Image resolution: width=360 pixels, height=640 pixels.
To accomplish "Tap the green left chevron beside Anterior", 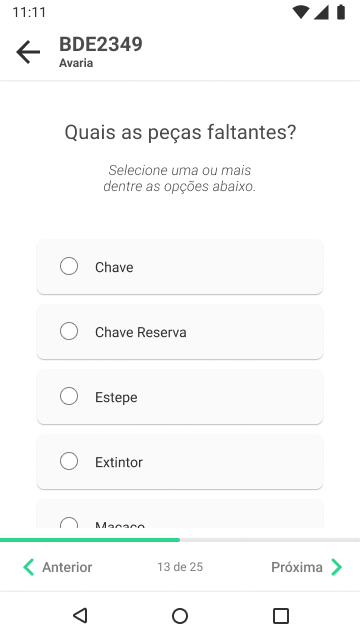I will tap(29, 567).
